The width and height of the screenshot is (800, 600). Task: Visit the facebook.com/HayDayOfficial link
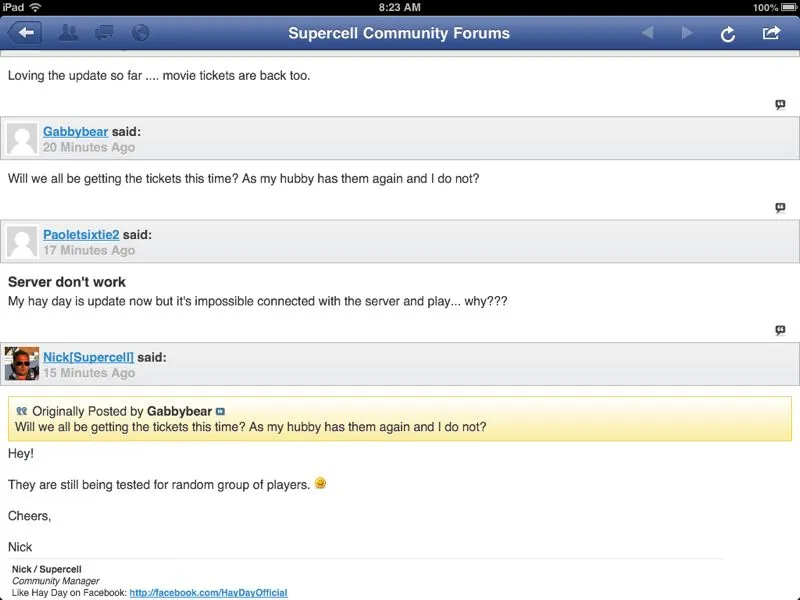208,592
